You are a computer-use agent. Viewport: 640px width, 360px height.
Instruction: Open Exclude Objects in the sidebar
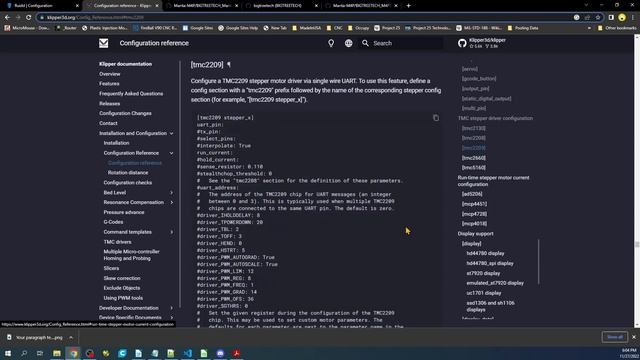coord(122,288)
